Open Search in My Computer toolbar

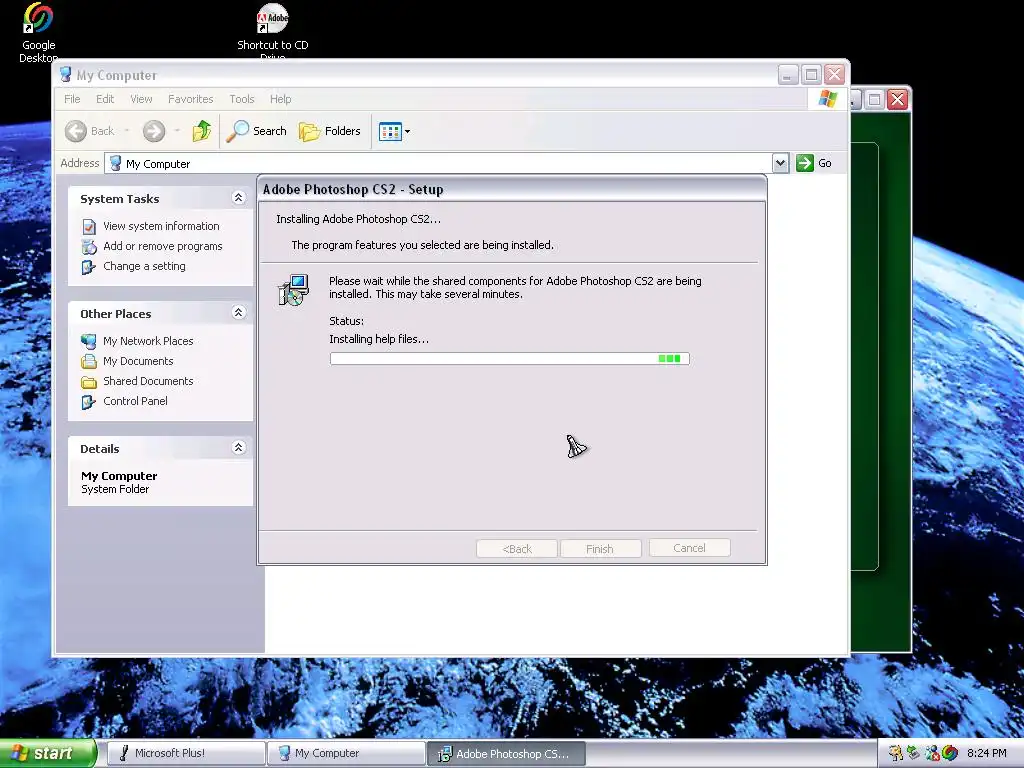tap(257, 131)
